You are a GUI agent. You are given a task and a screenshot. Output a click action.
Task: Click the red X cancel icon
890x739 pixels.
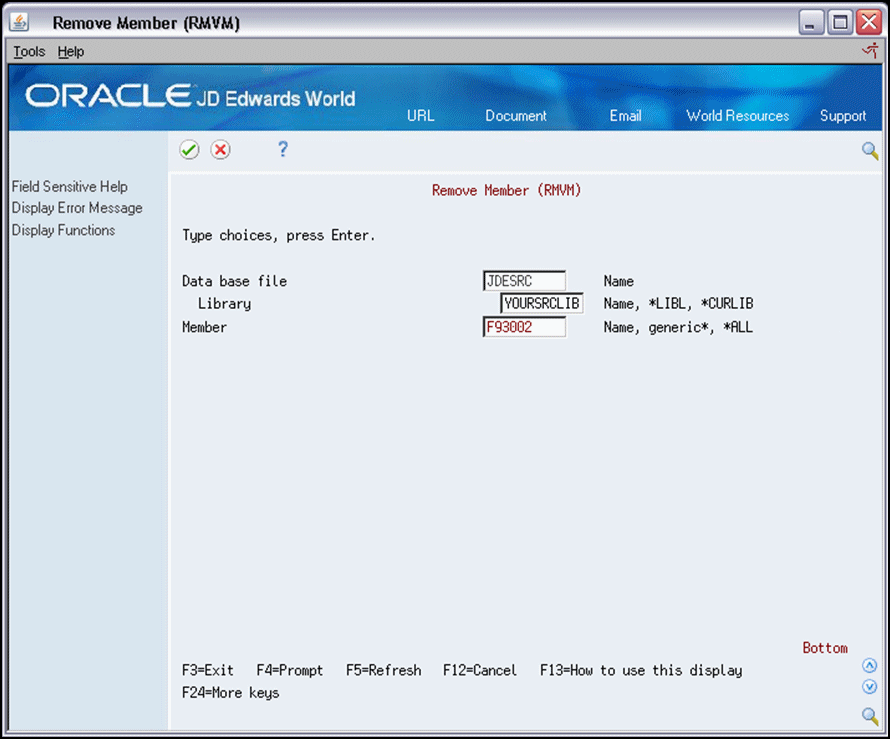tap(220, 150)
